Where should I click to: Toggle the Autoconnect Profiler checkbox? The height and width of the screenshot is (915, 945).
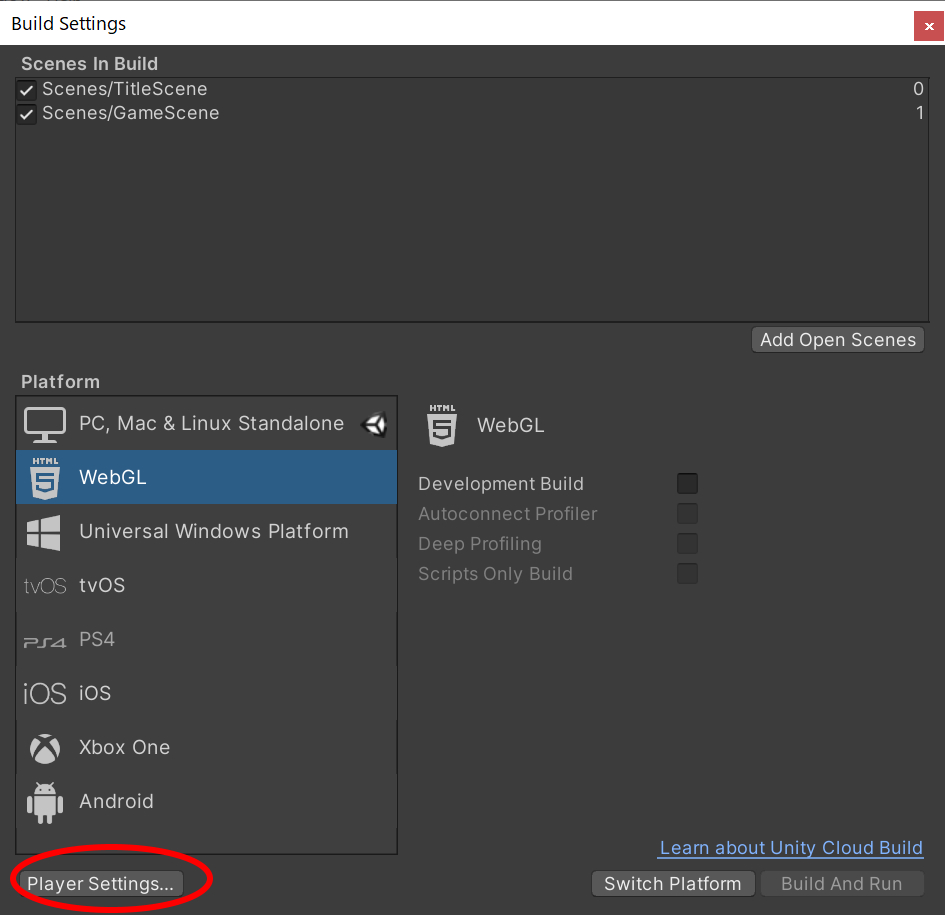click(x=687, y=514)
